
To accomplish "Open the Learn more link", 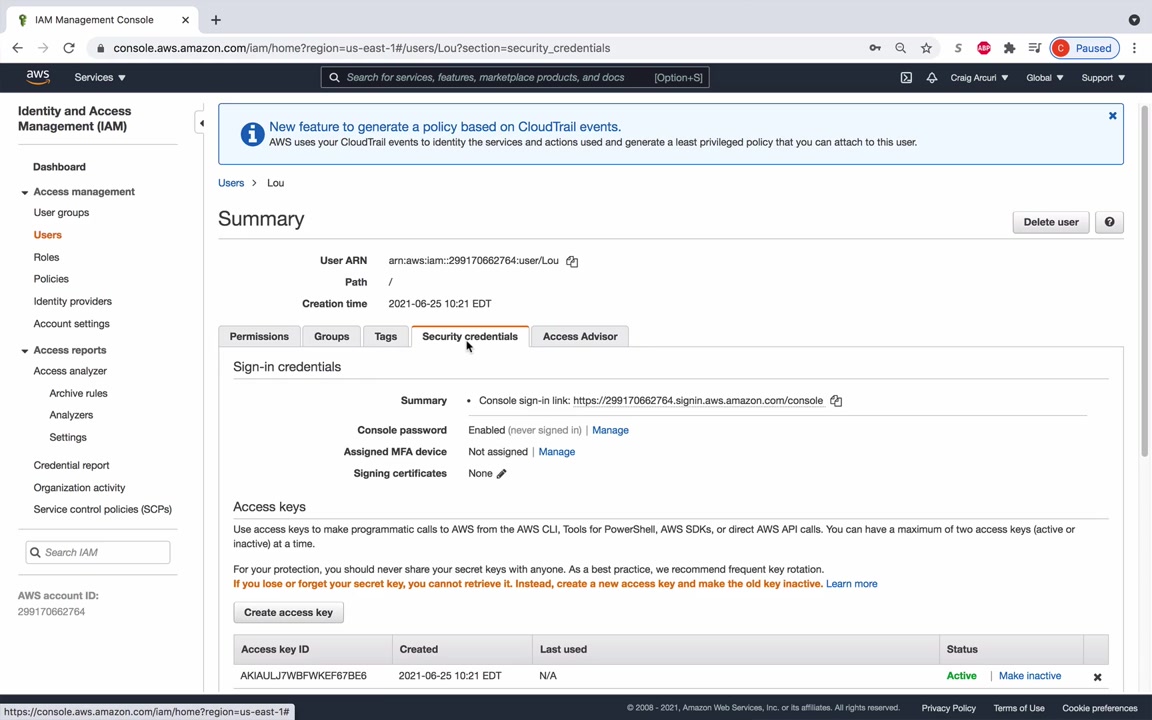I will (852, 584).
